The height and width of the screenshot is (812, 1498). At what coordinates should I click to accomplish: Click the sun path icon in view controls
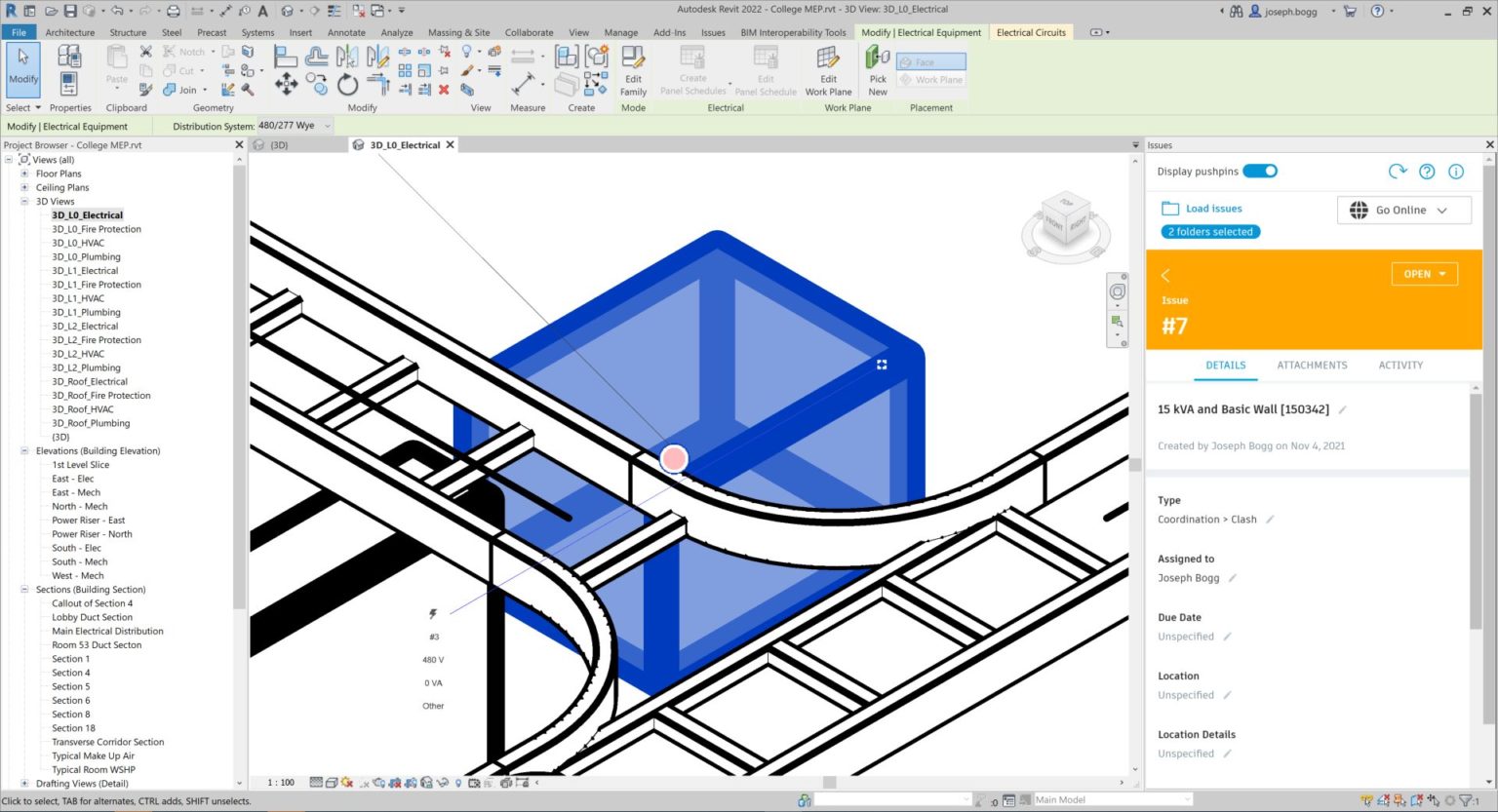coord(346,782)
